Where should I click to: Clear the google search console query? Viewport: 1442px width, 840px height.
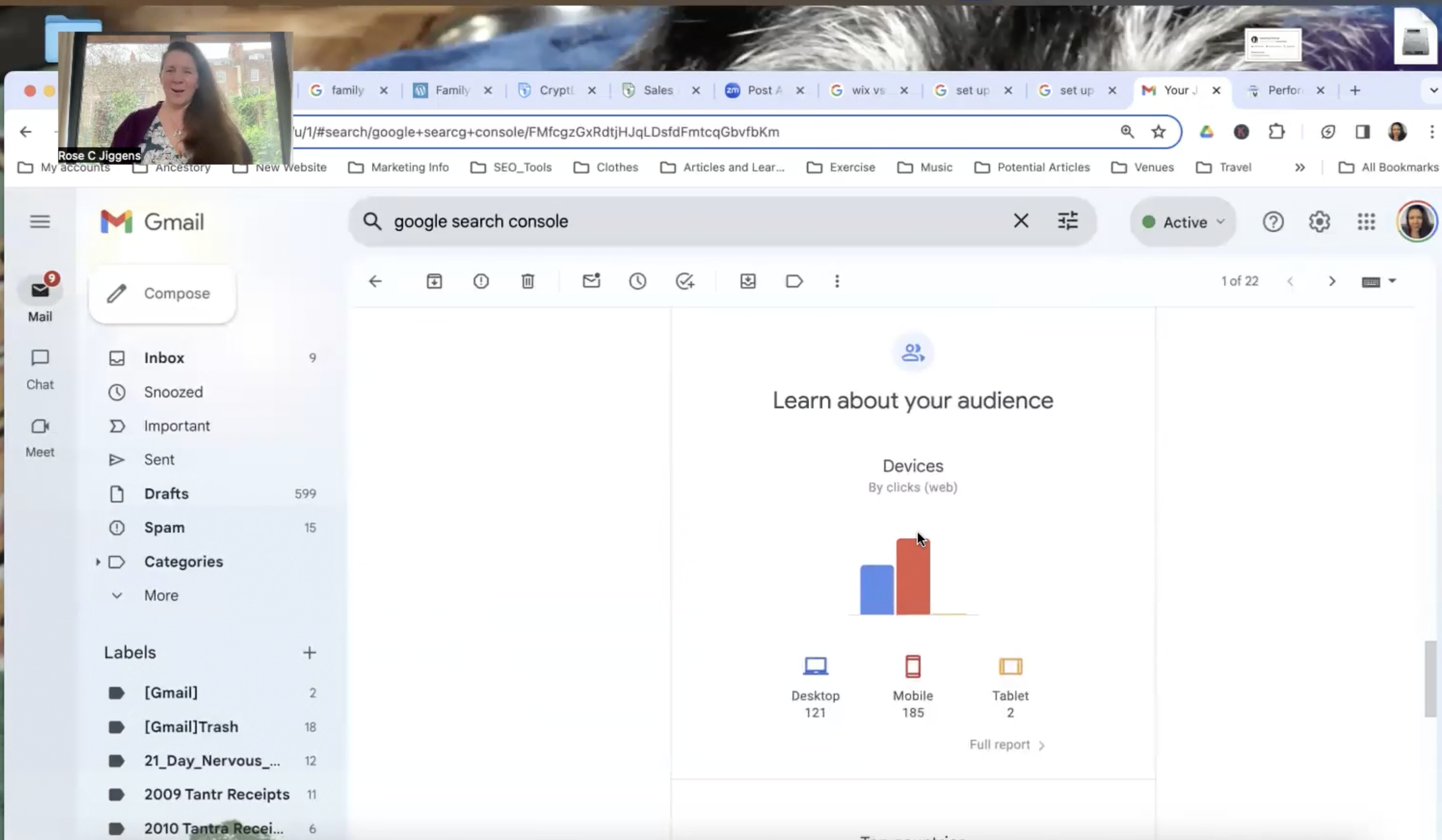pyautogui.click(x=1021, y=221)
